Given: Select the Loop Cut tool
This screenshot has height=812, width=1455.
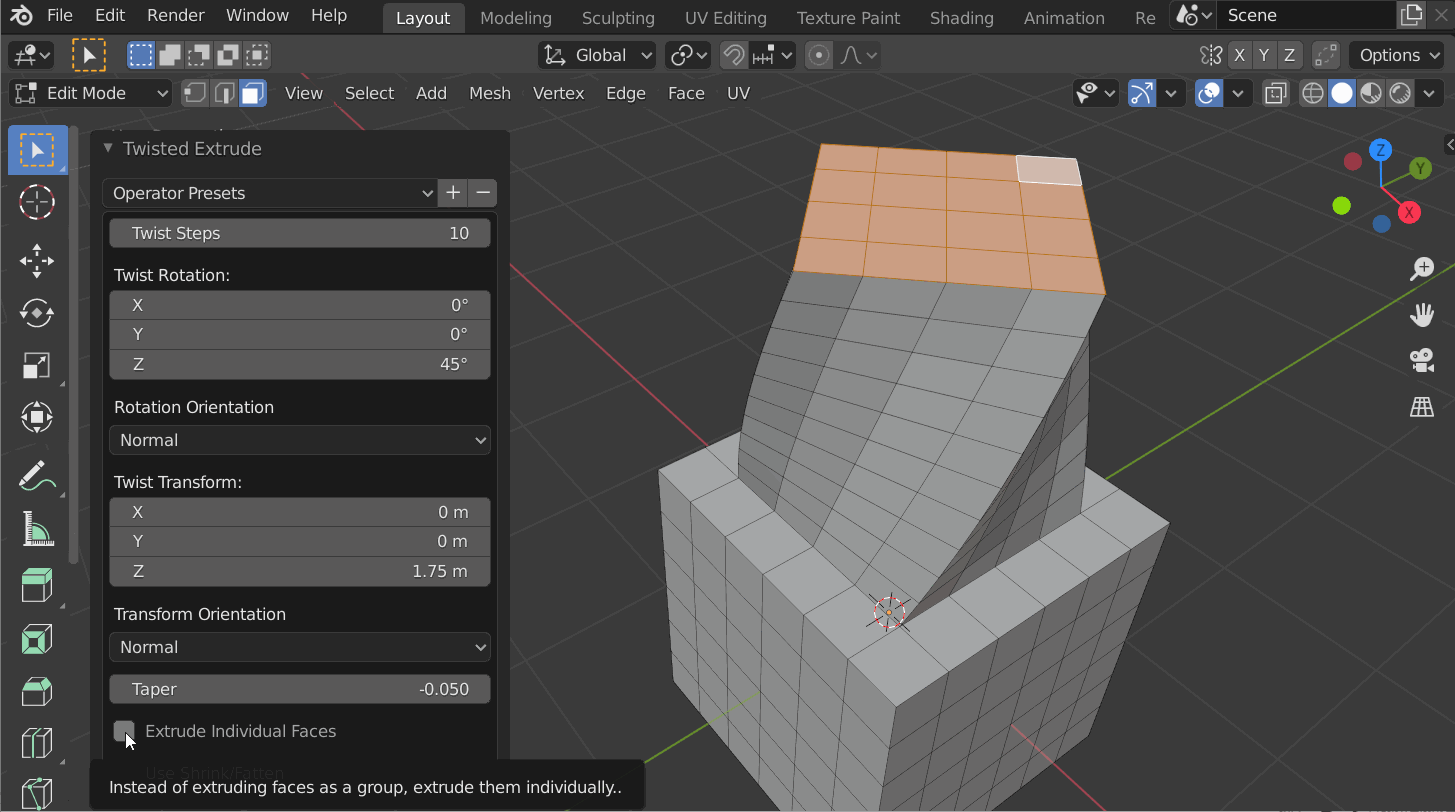Looking at the screenshot, I should point(37,742).
